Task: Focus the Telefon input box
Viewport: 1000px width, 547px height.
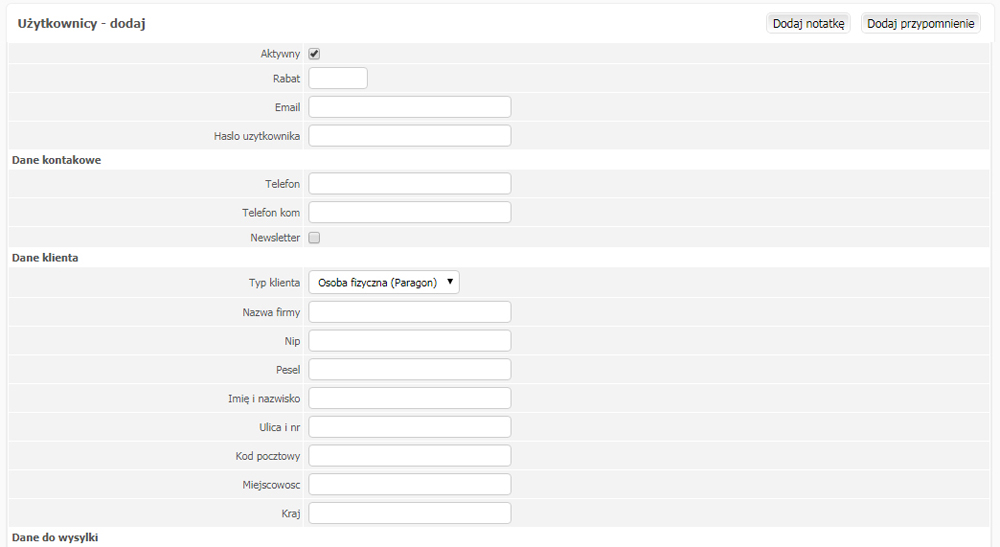Action: 409,184
